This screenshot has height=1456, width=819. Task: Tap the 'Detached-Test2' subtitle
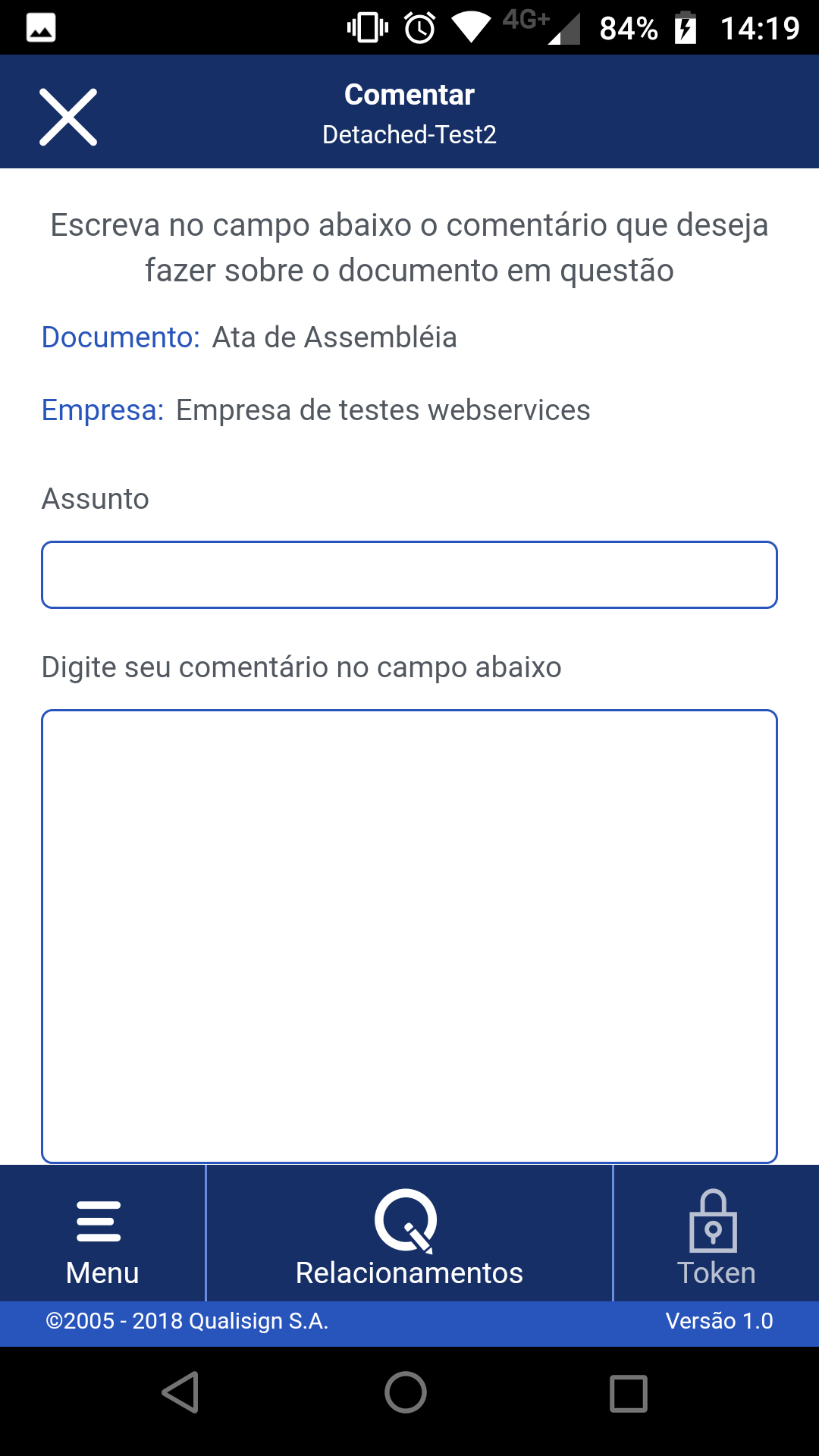tap(409, 135)
